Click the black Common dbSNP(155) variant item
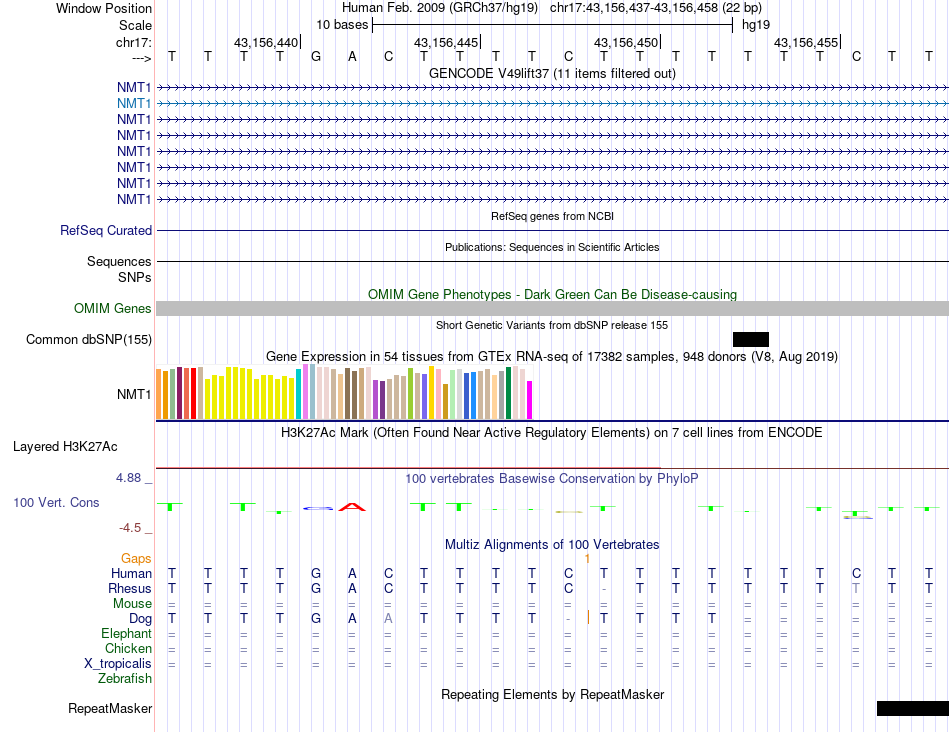The width and height of the screenshot is (950, 732). (x=751, y=339)
